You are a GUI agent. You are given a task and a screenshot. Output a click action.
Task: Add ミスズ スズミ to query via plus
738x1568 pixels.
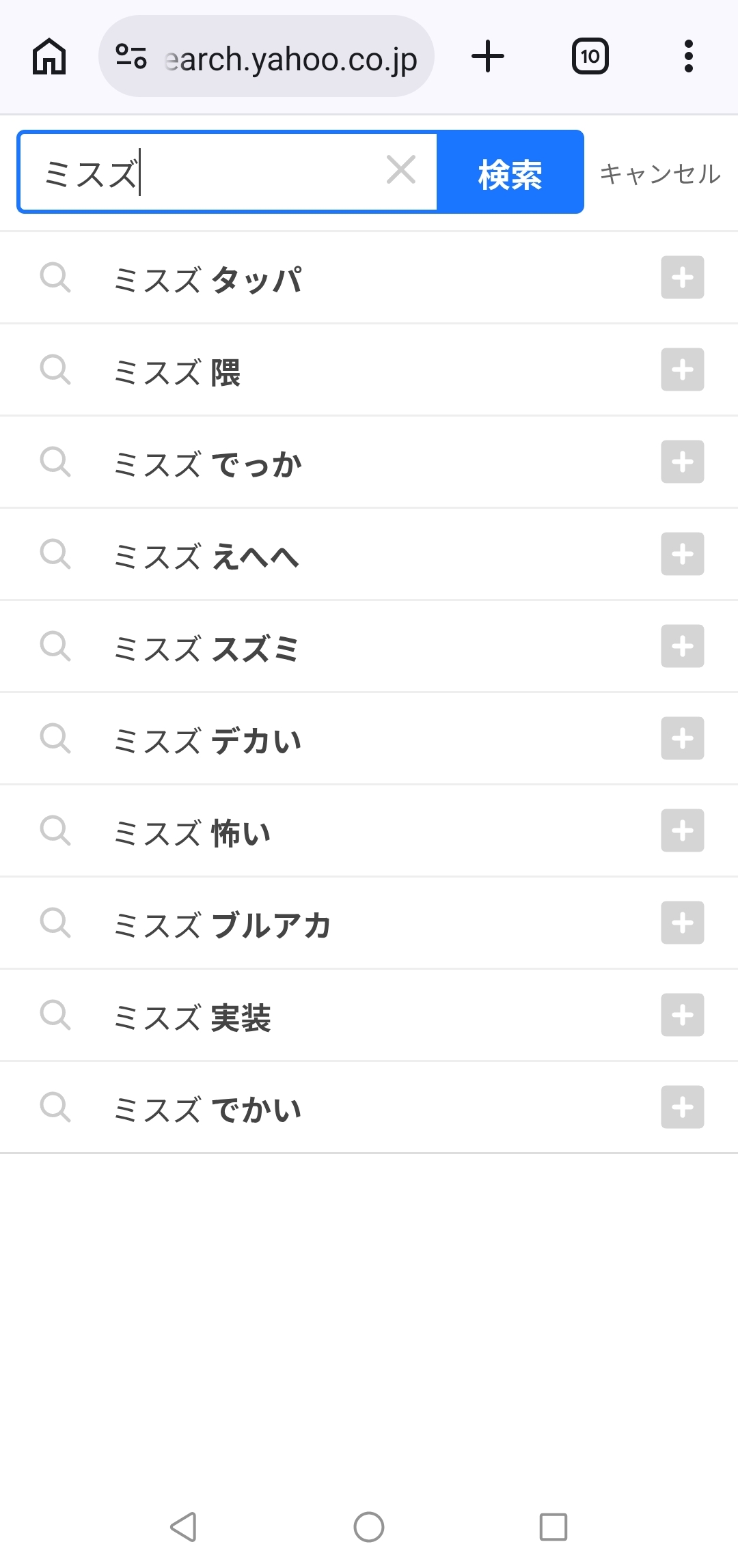[x=682, y=646]
